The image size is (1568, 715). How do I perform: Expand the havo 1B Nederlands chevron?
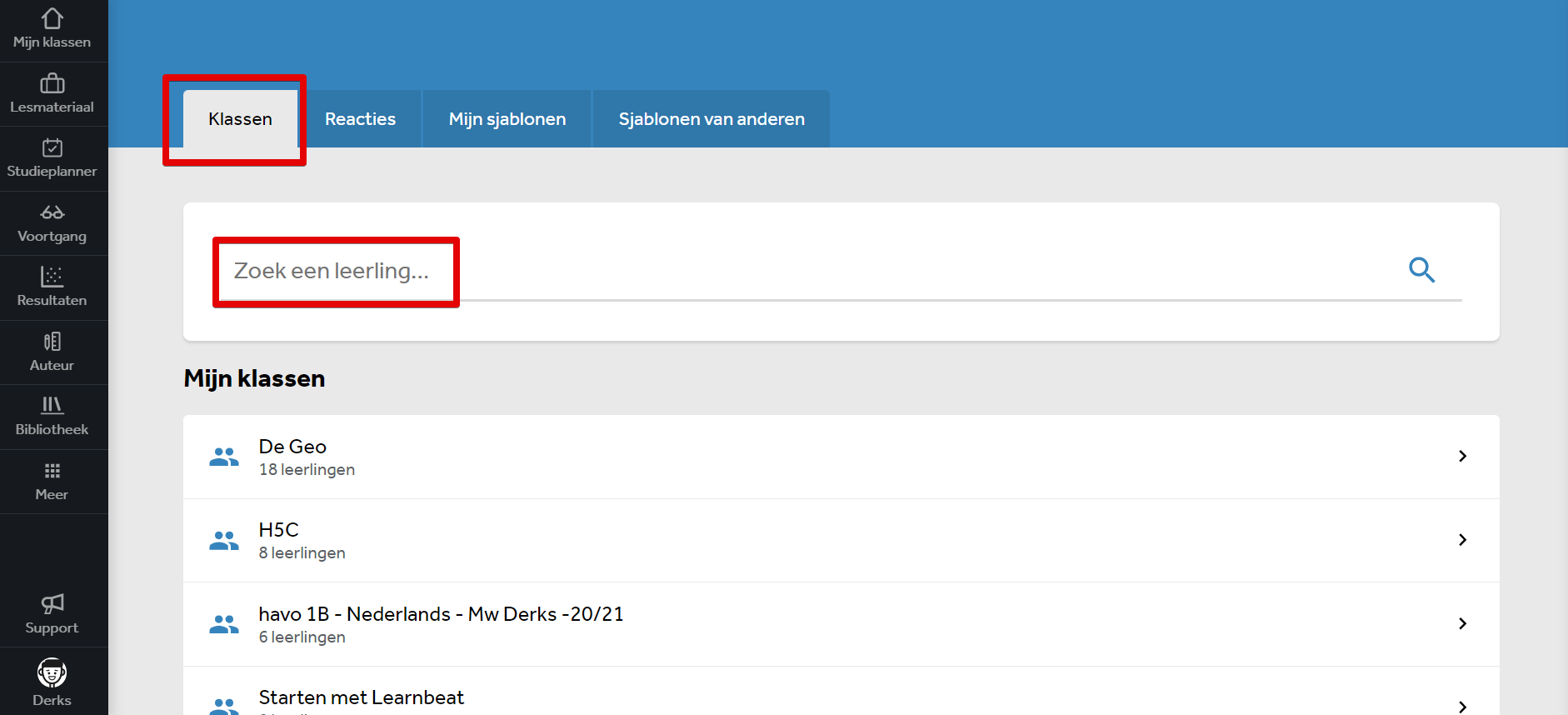tap(1462, 623)
